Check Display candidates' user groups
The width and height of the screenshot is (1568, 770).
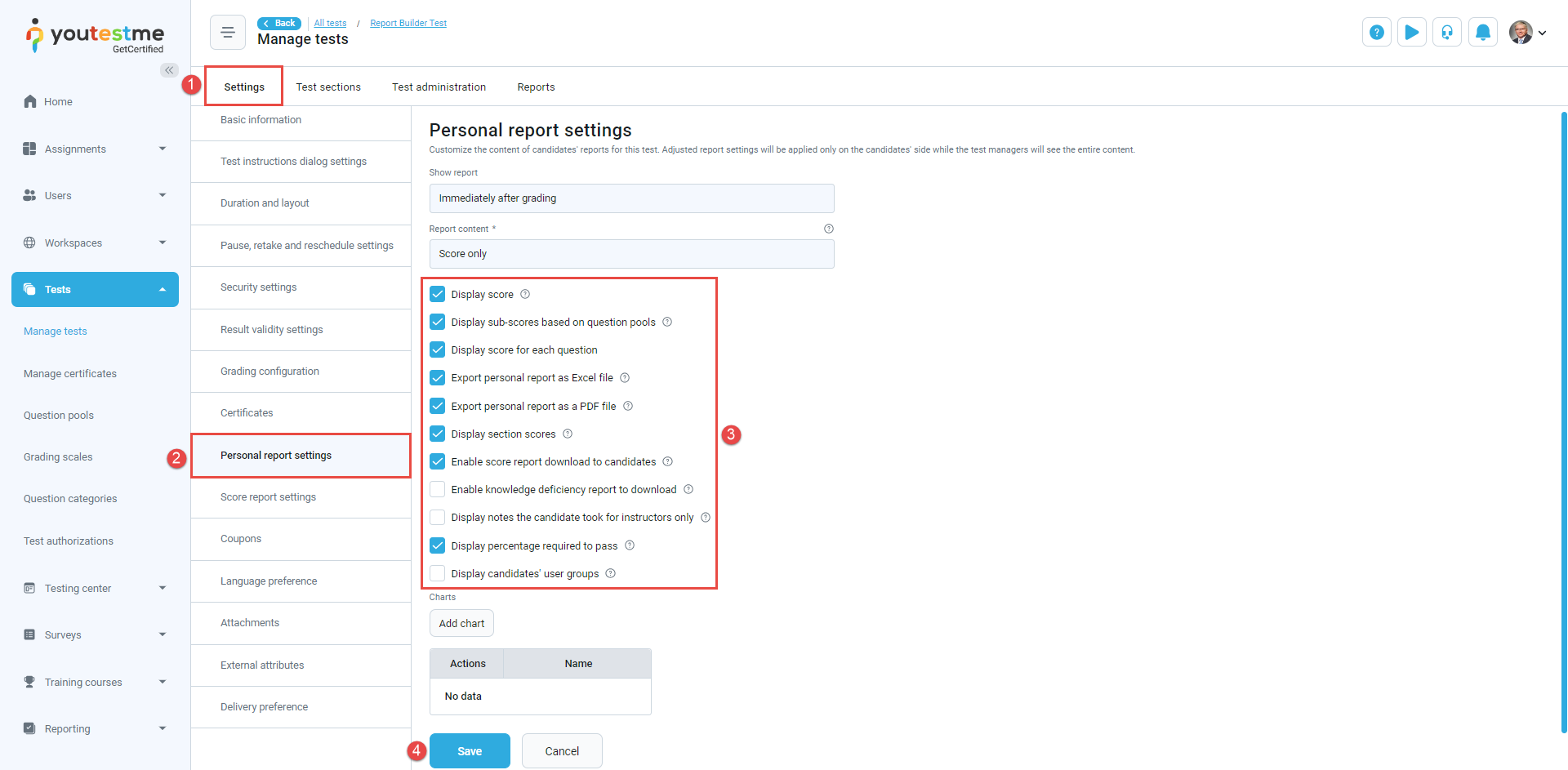pos(438,573)
